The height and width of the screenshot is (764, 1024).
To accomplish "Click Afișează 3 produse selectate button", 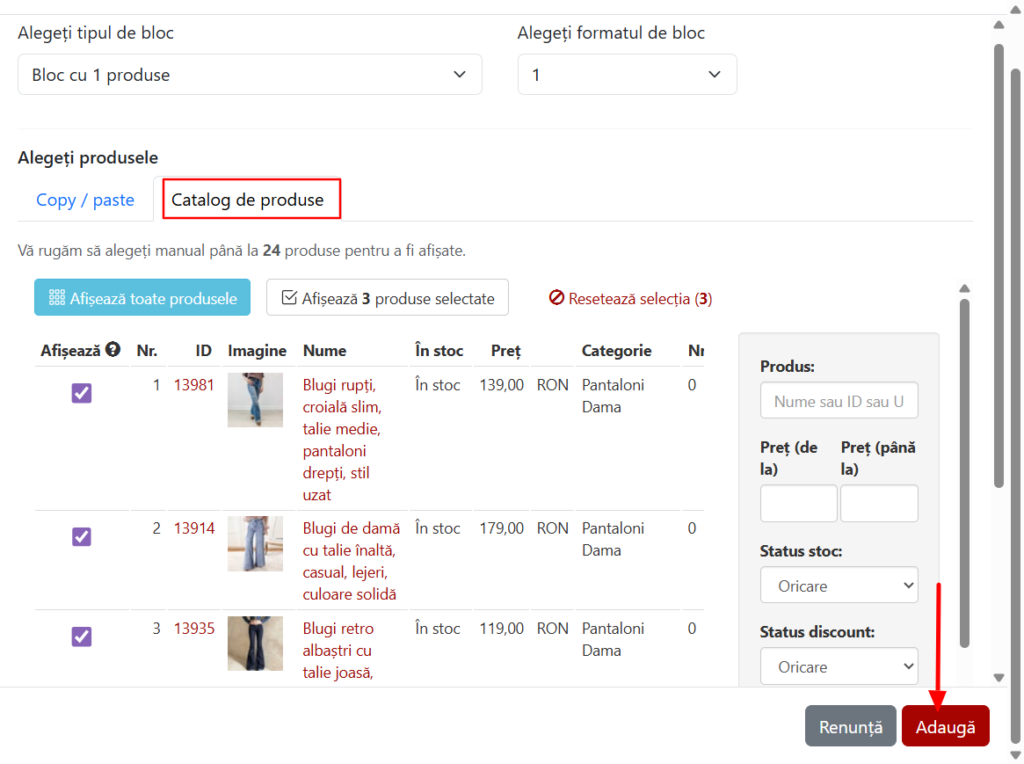I will pyautogui.click(x=387, y=298).
